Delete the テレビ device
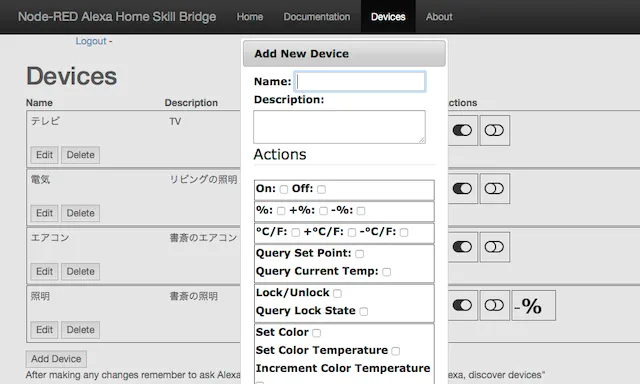 point(80,155)
